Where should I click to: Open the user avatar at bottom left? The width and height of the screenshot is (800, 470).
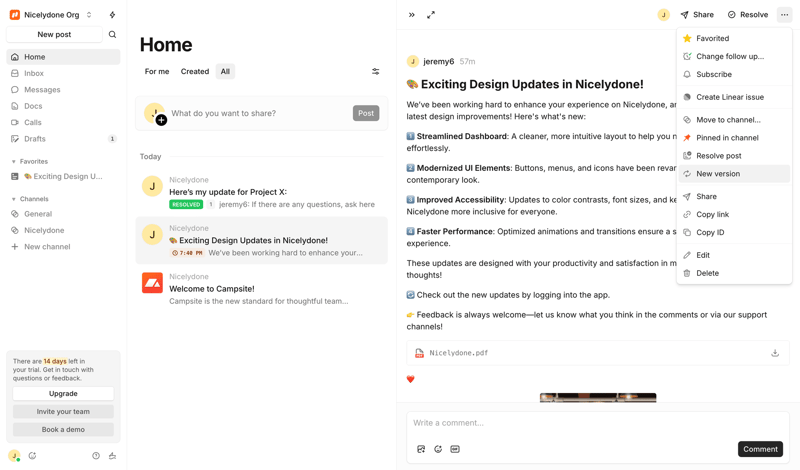14,456
